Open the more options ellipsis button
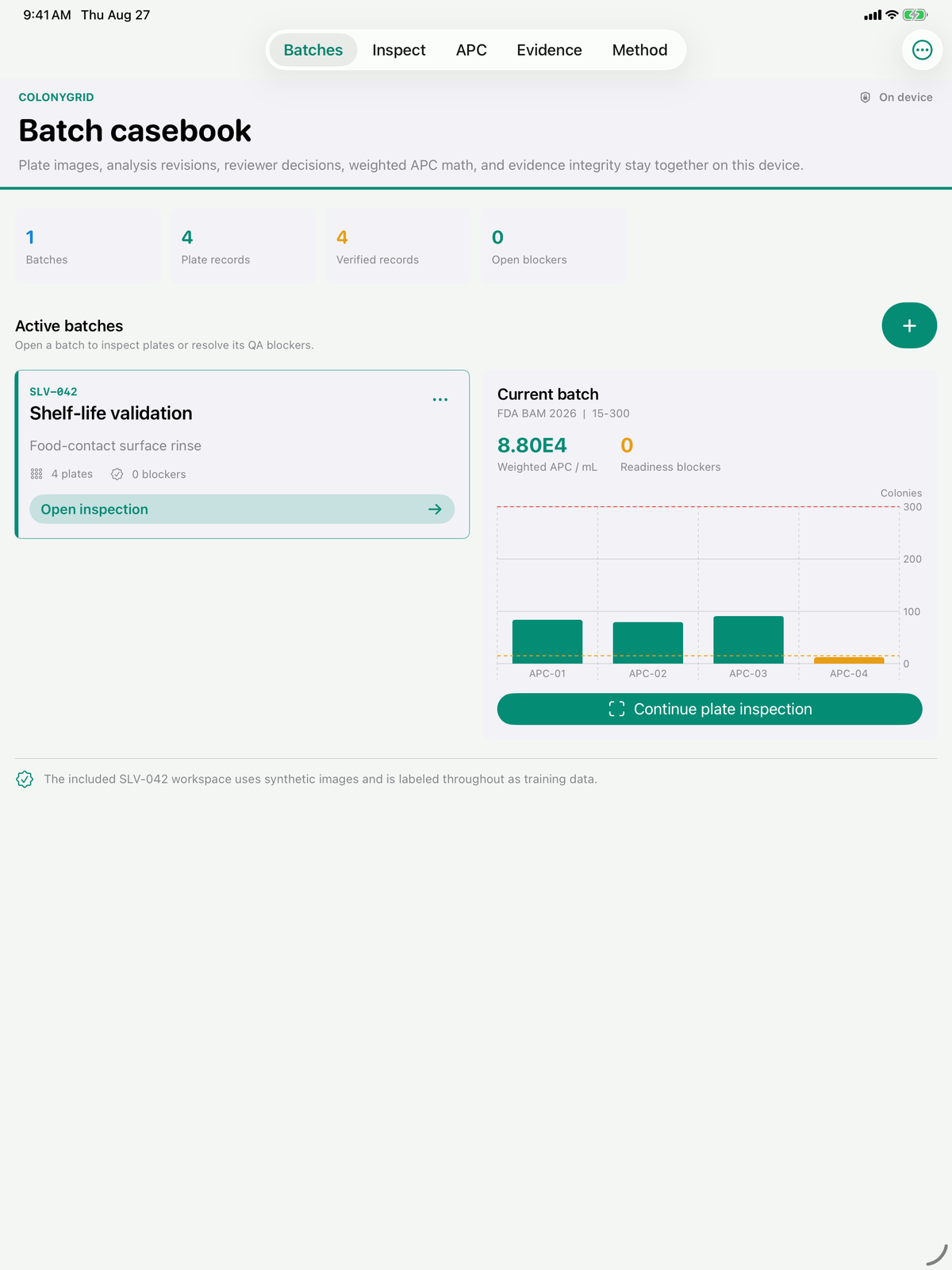The image size is (952, 1270). tap(922, 50)
